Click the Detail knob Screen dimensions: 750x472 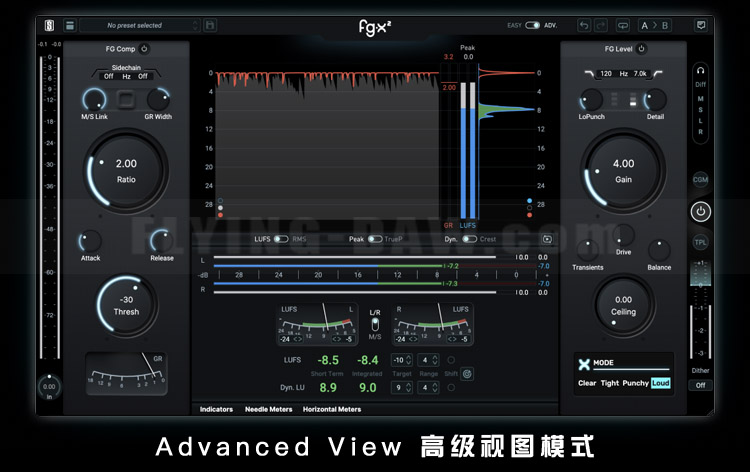(x=655, y=100)
